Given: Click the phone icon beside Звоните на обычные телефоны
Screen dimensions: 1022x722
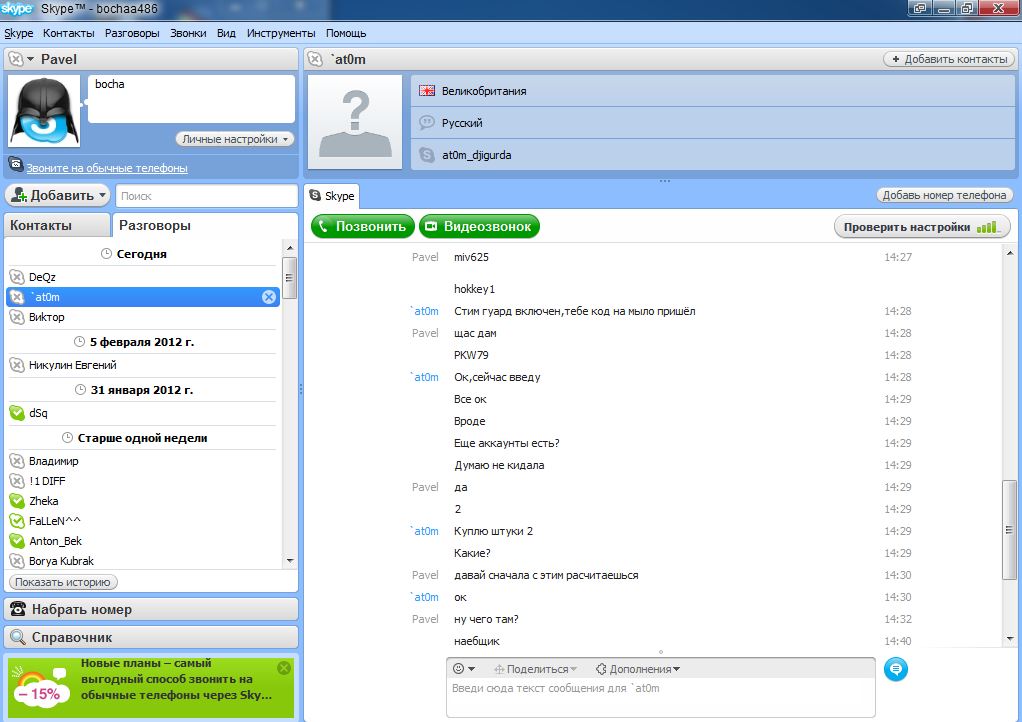Looking at the screenshot, I should pyautogui.click(x=16, y=164).
